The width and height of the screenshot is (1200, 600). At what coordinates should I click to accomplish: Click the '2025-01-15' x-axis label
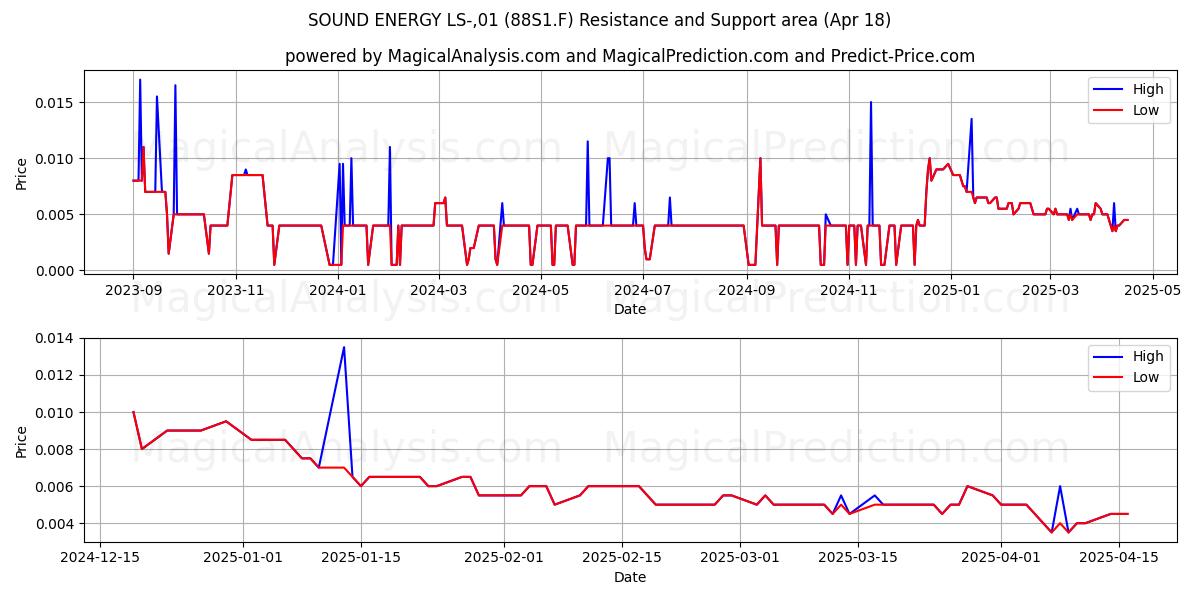tap(361, 558)
